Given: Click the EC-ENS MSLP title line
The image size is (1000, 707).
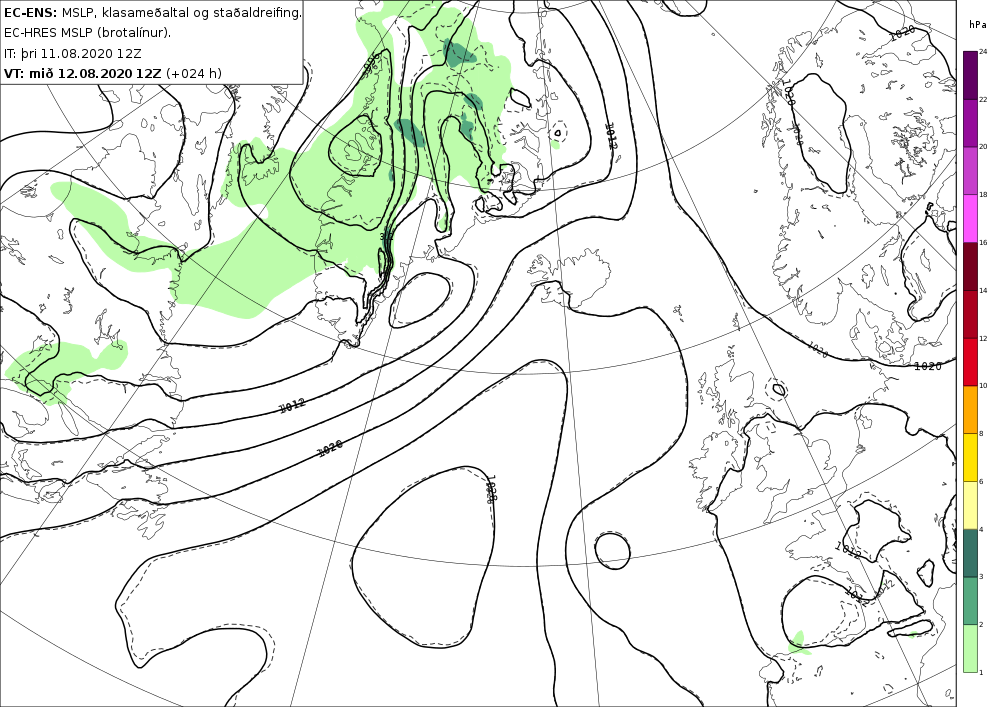Looking at the screenshot, I should 152,12.
